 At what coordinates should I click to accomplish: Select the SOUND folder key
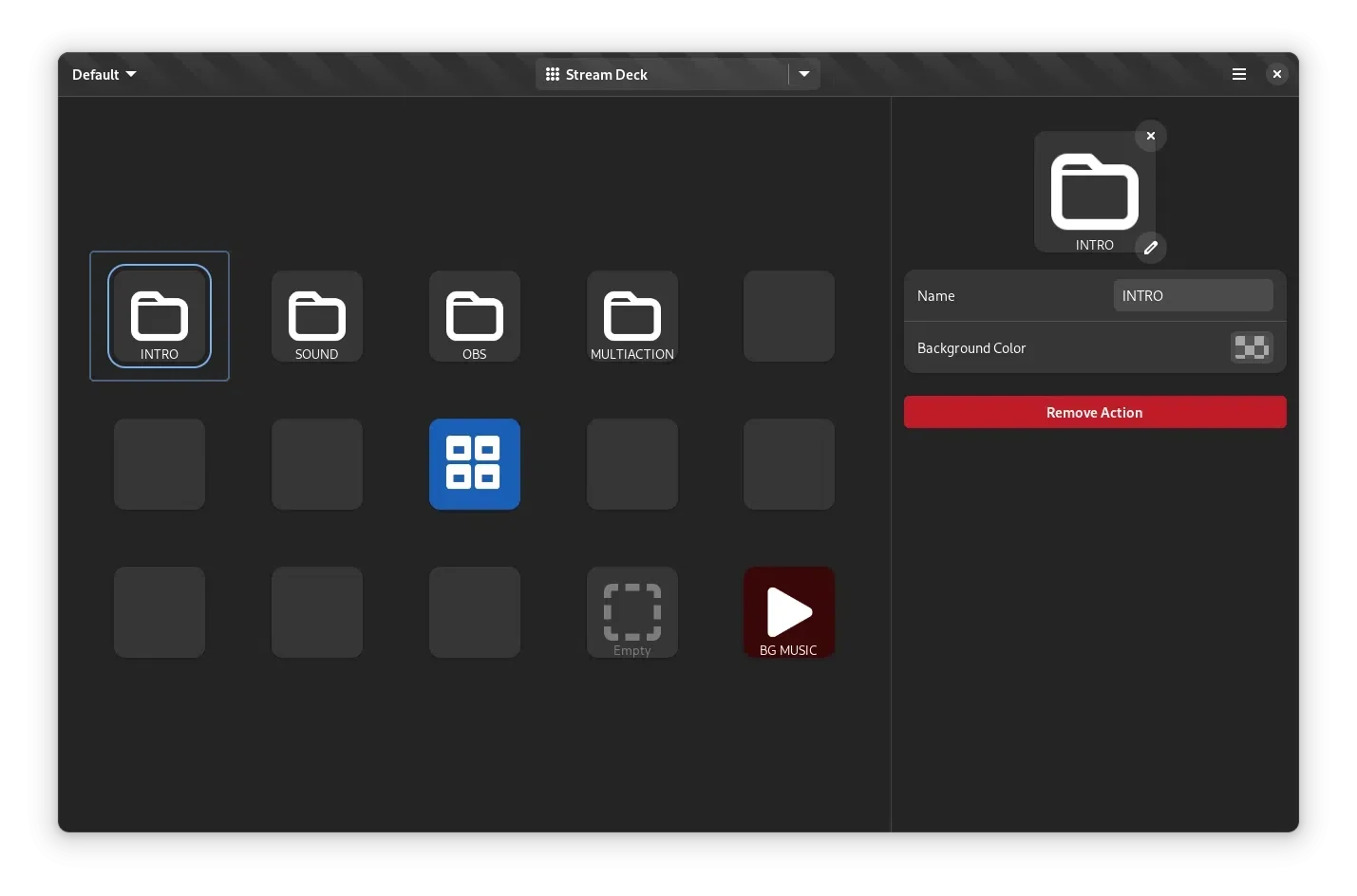click(x=317, y=316)
